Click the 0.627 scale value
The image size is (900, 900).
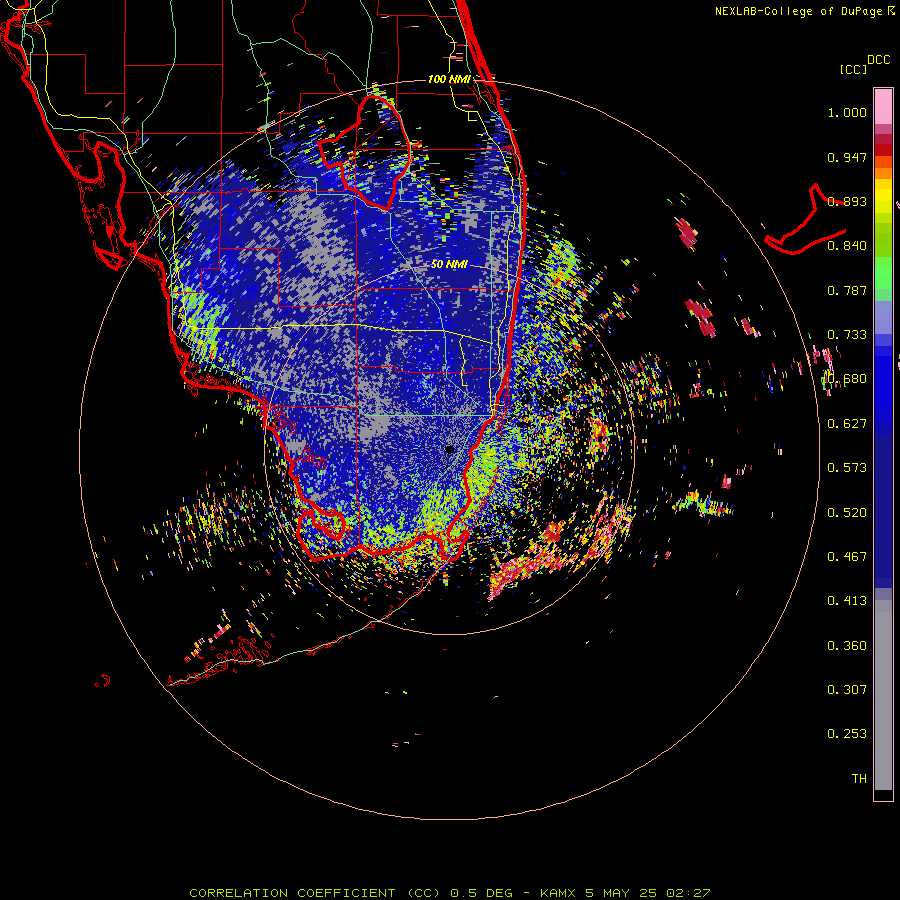click(x=847, y=424)
